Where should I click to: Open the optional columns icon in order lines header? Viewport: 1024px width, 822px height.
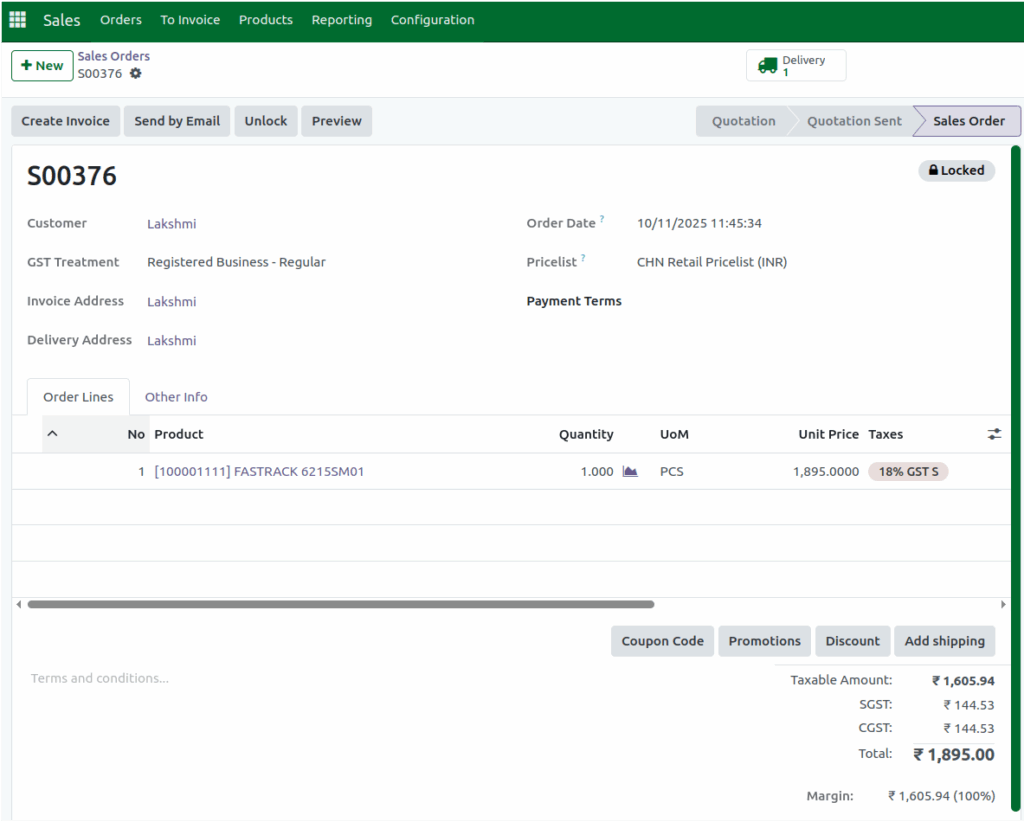[x=994, y=434]
